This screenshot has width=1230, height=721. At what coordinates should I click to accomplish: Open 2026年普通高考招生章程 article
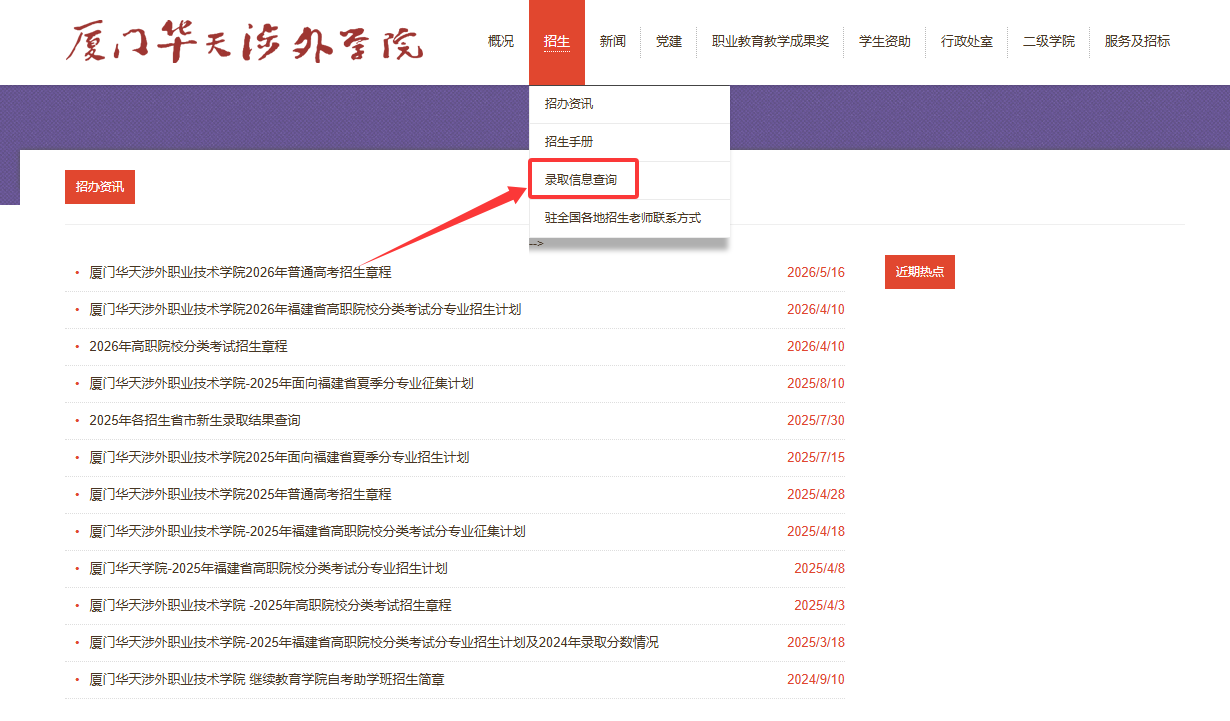tap(240, 272)
